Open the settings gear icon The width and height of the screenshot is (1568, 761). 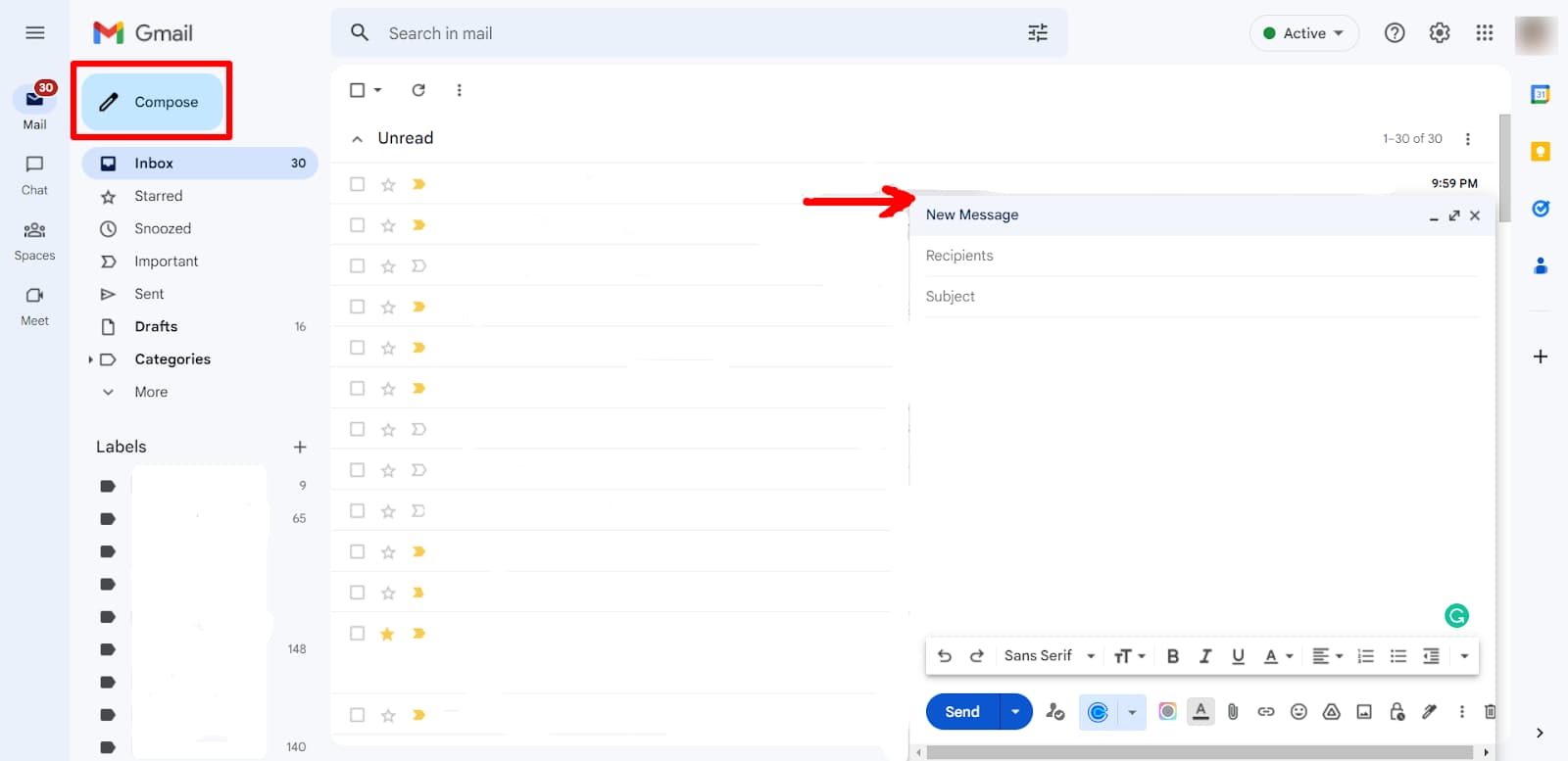pos(1440,33)
